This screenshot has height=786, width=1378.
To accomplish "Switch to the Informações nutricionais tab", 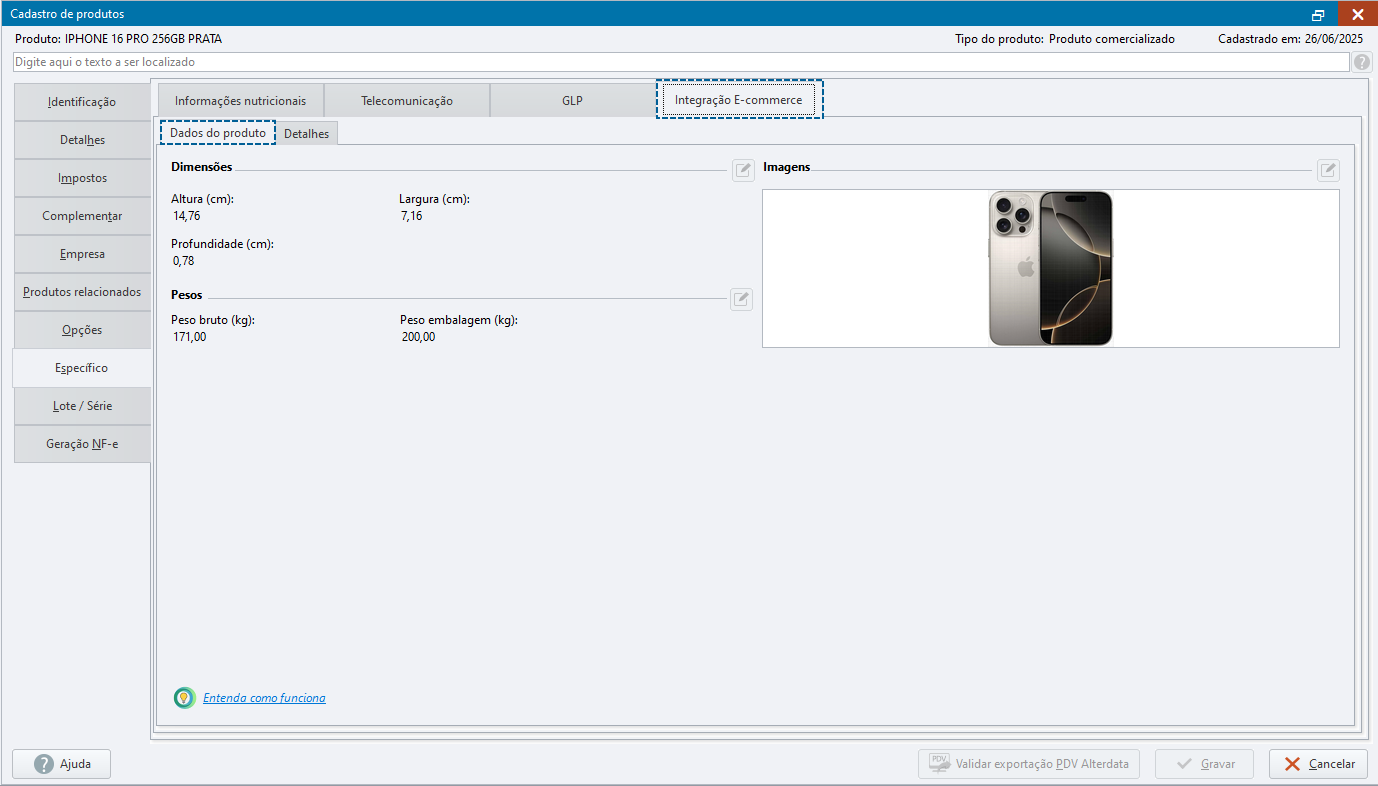I will (241, 101).
